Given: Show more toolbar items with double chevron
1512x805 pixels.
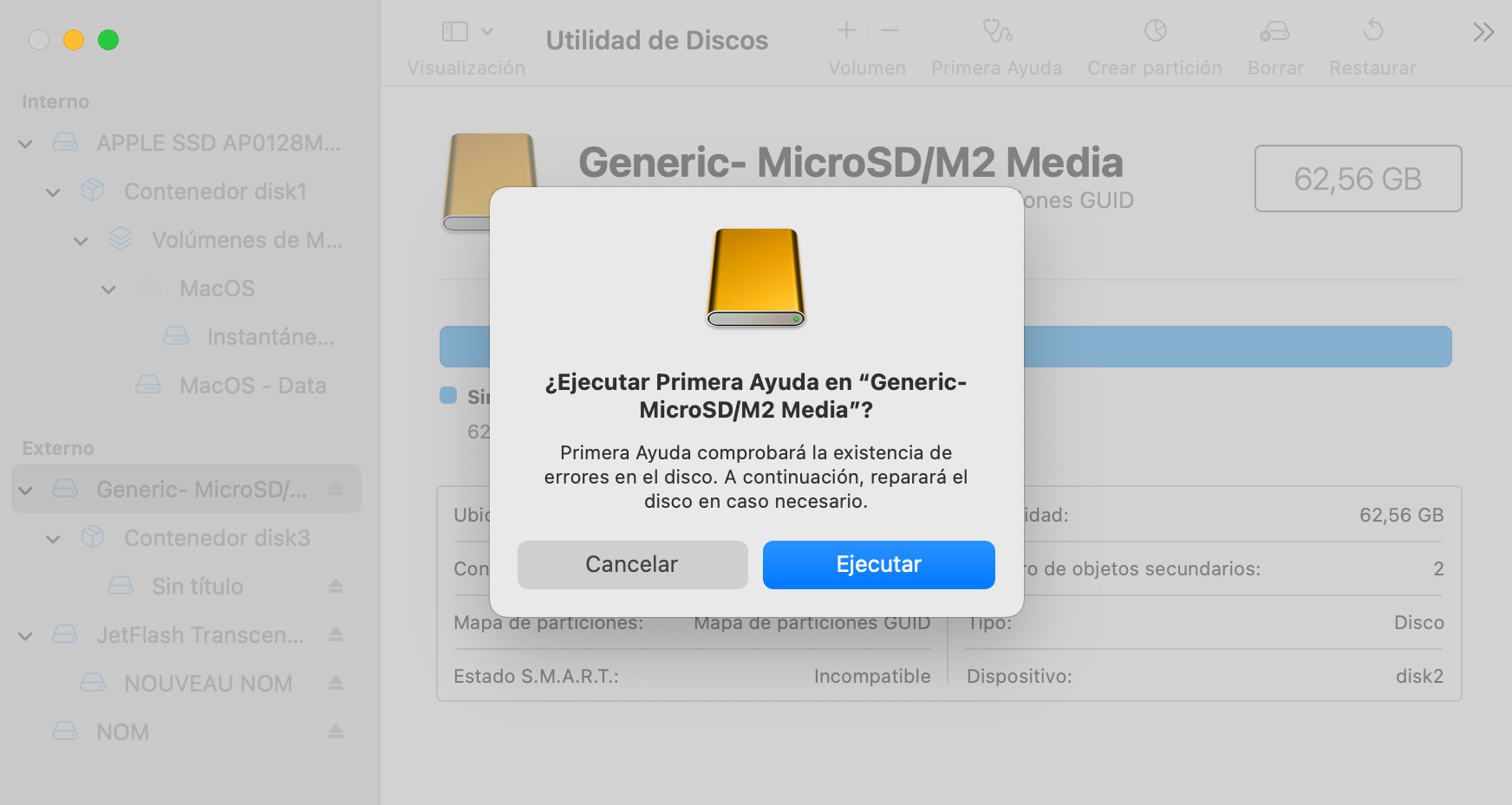Looking at the screenshot, I should click(1483, 33).
